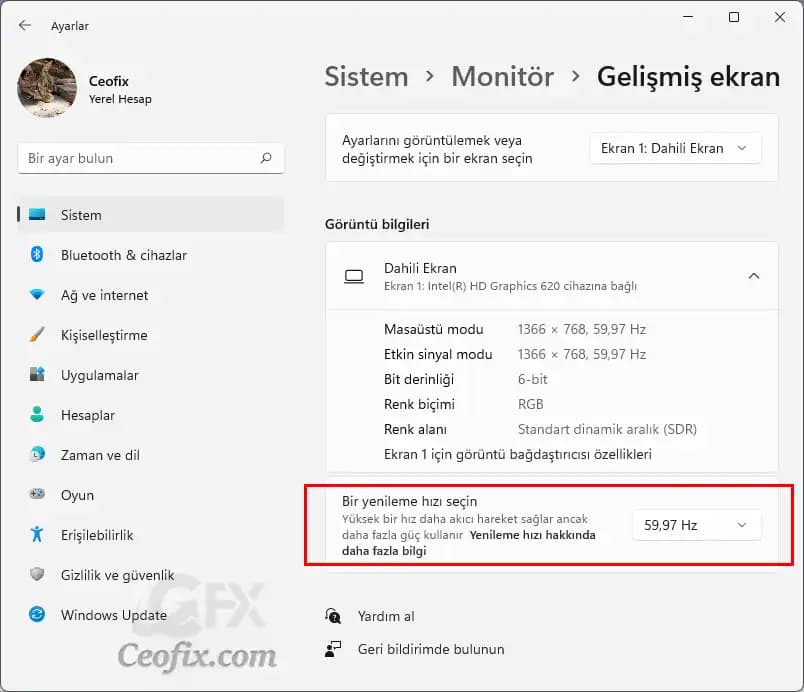
Task: Click the Oyun gamepad icon
Action: 37,495
